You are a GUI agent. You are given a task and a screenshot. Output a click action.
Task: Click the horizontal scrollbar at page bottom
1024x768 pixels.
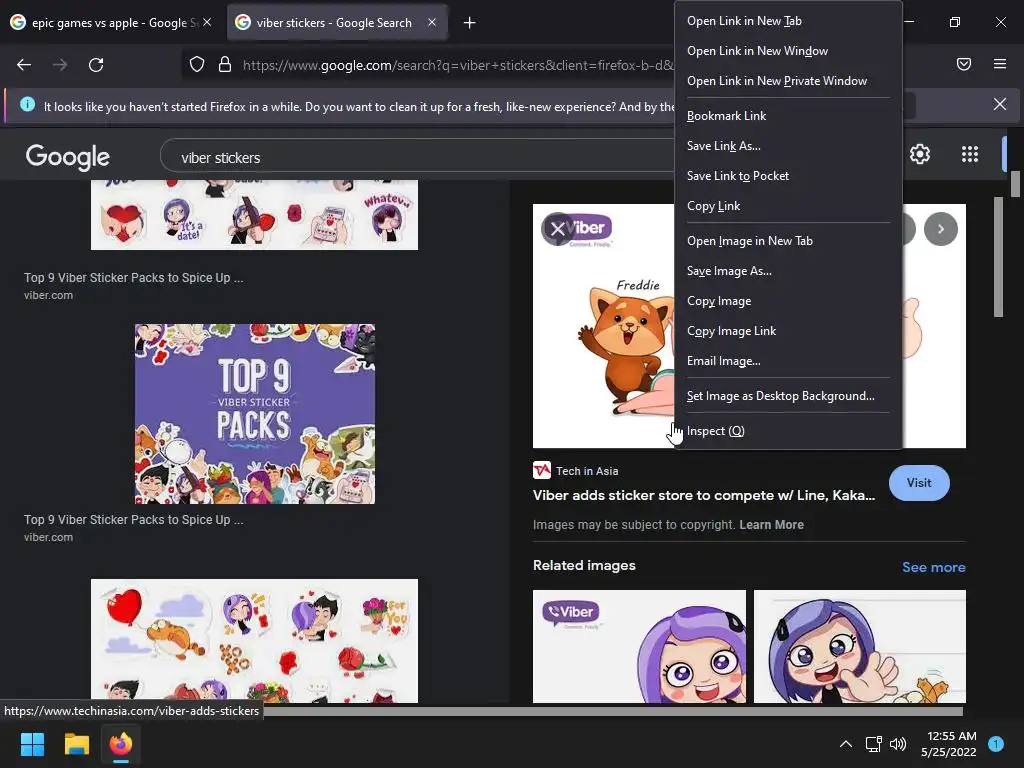point(613,711)
